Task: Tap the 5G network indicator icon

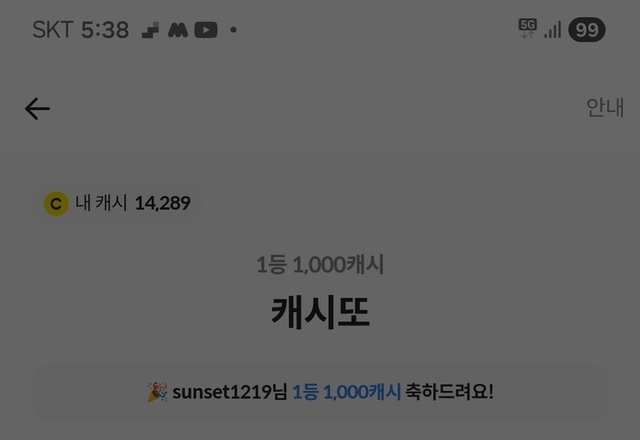Action: 527,29
